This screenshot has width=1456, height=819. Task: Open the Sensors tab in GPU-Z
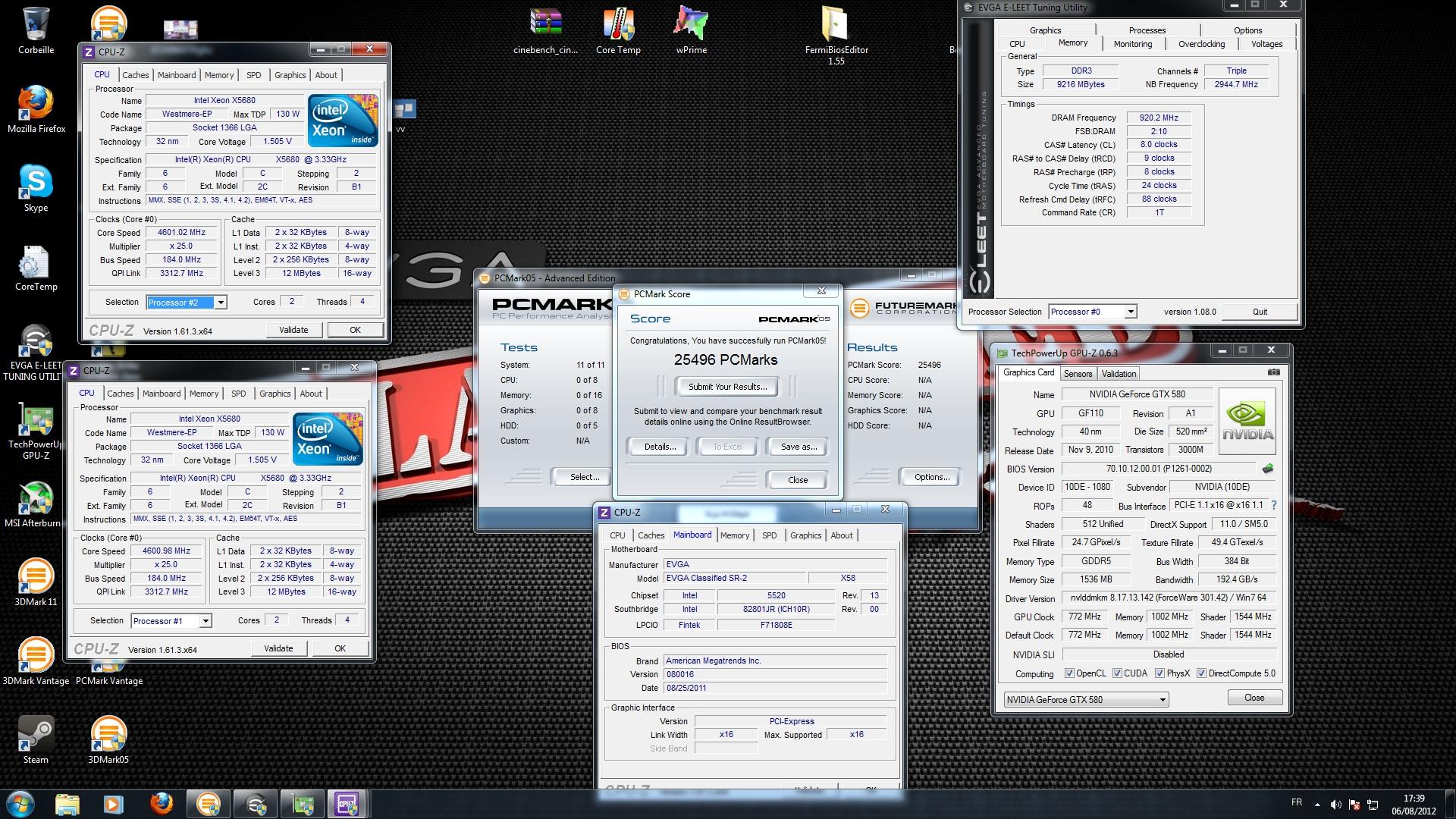(1078, 374)
